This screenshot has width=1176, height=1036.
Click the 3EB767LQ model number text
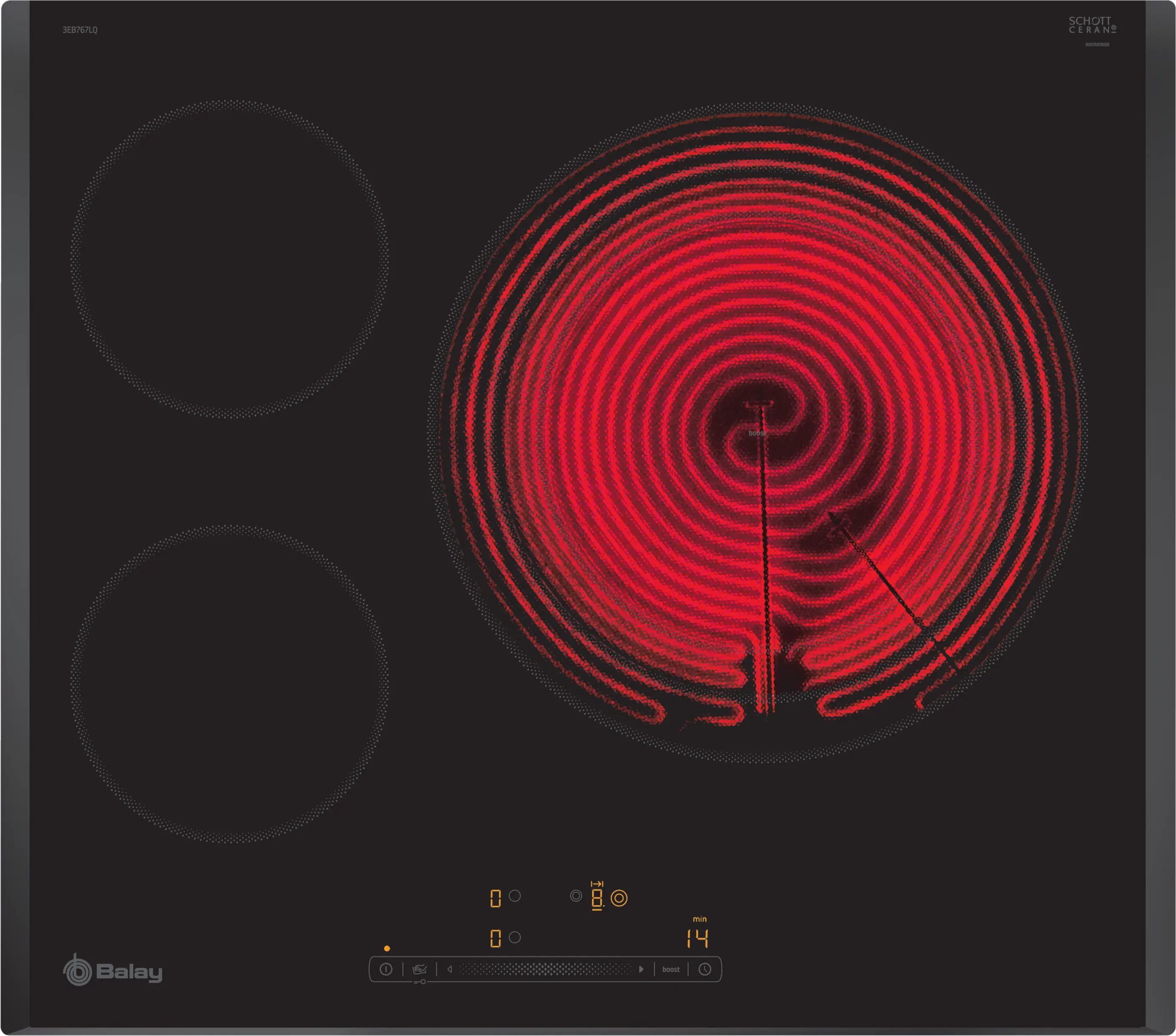coord(80,30)
